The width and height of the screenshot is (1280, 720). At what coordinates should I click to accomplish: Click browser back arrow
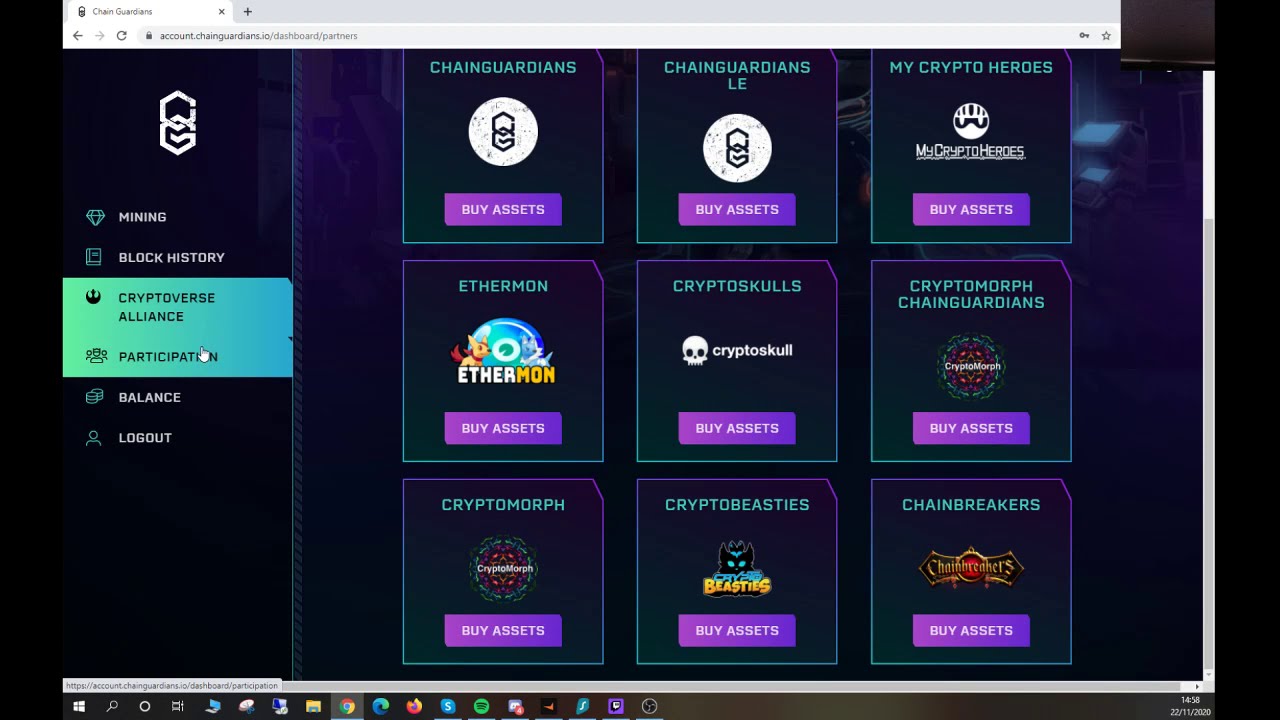tap(77, 35)
